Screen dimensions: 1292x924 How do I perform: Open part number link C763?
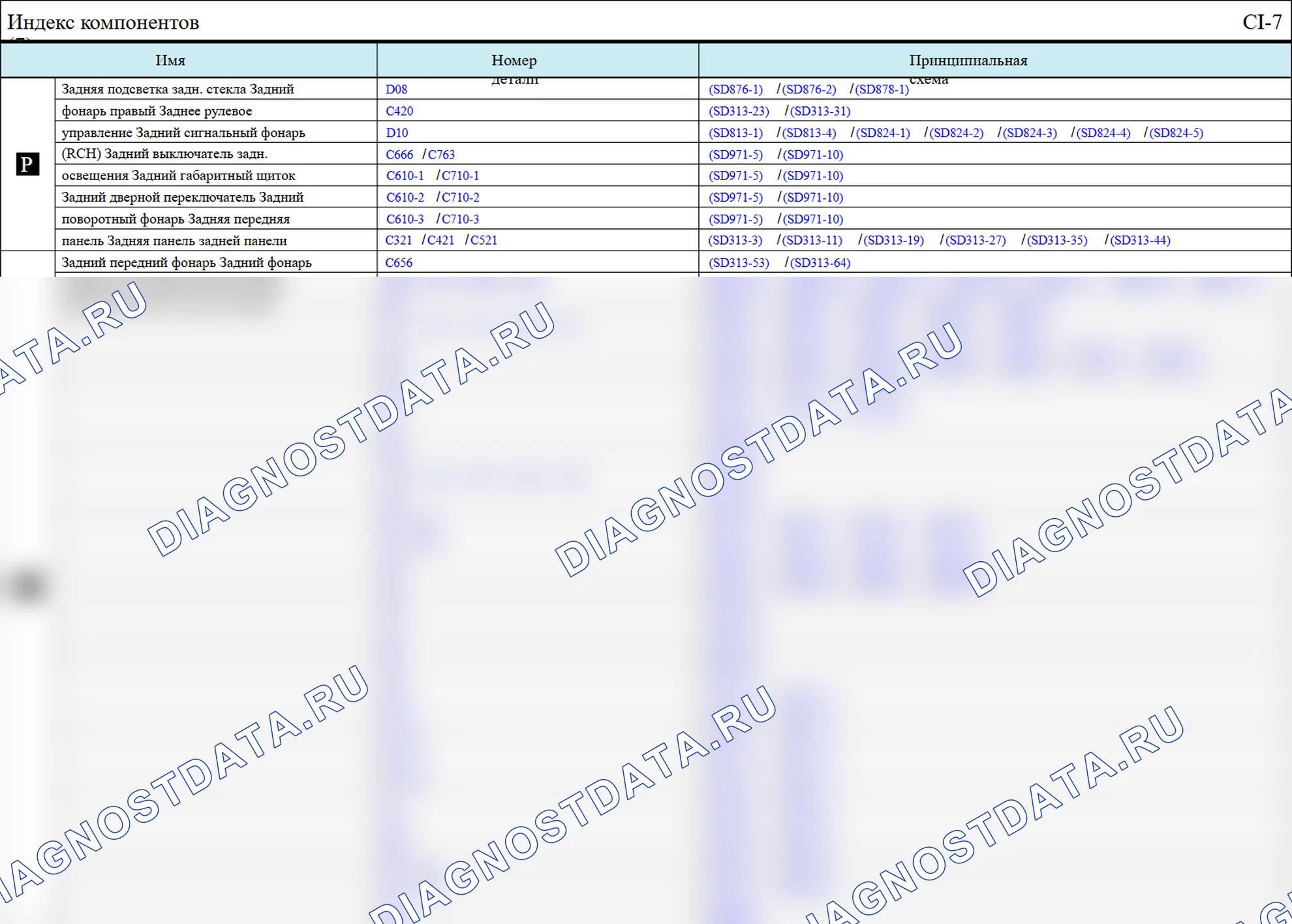[442, 155]
